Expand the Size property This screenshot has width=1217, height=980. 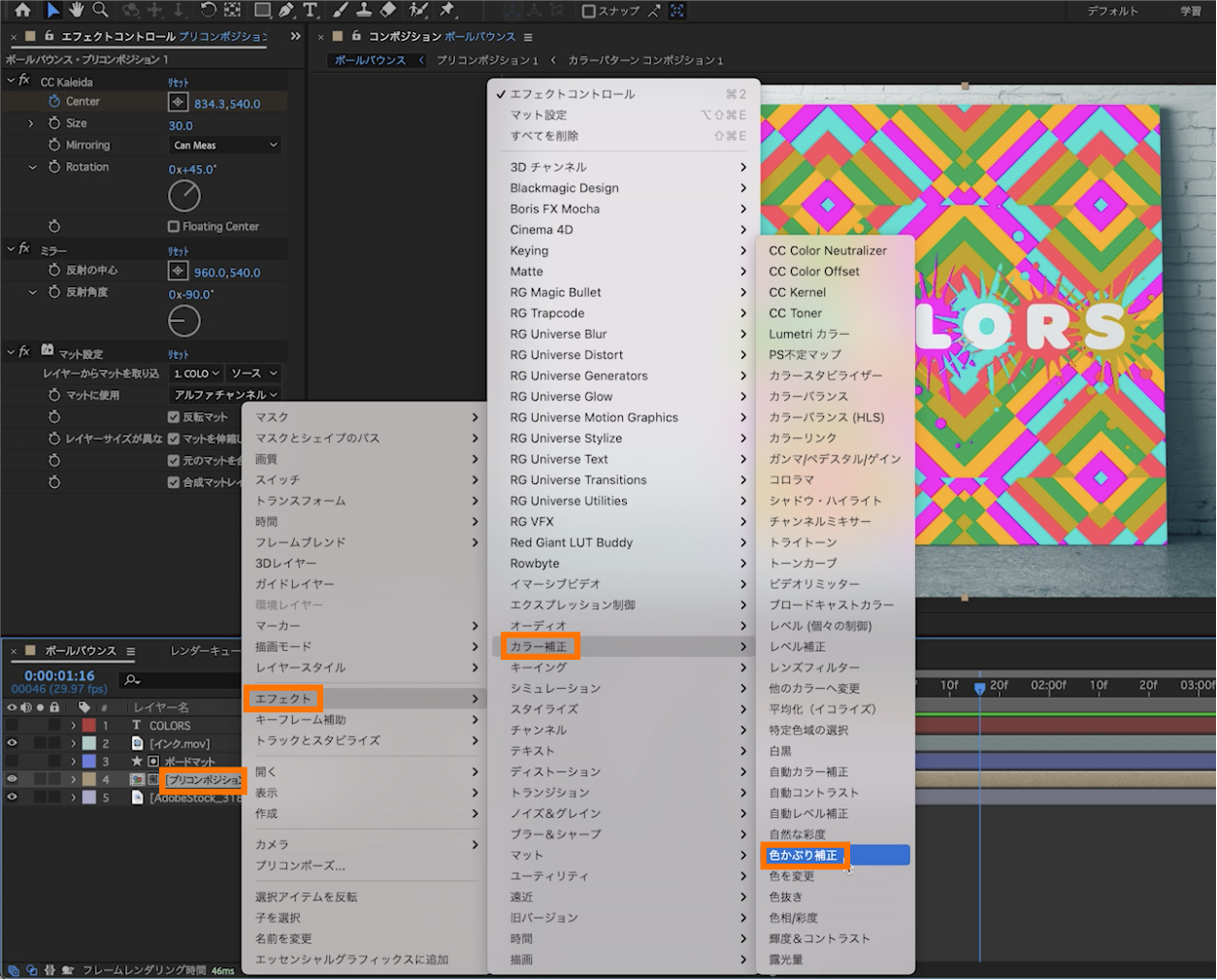tap(31, 123)
